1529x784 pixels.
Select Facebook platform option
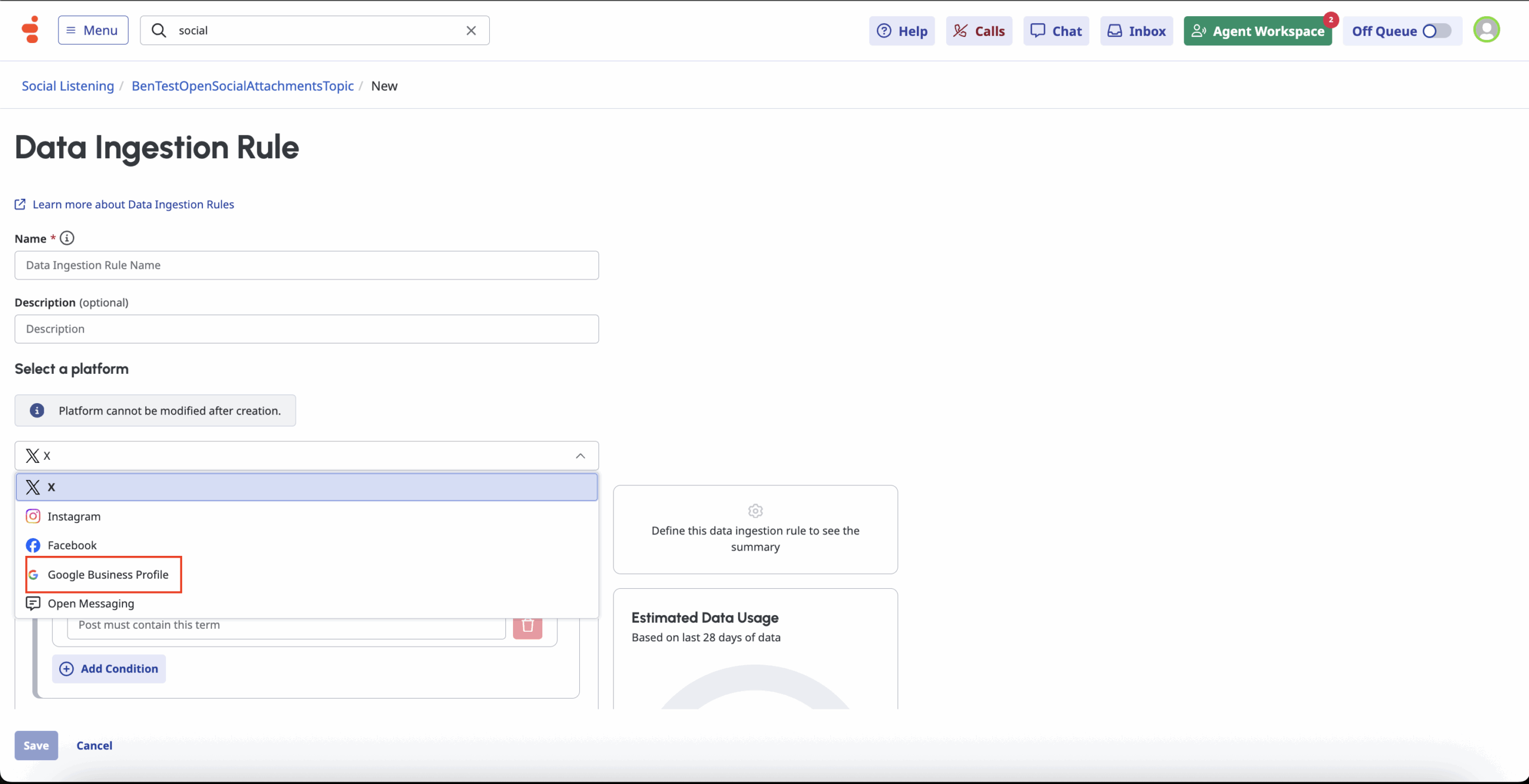(72, 545)
